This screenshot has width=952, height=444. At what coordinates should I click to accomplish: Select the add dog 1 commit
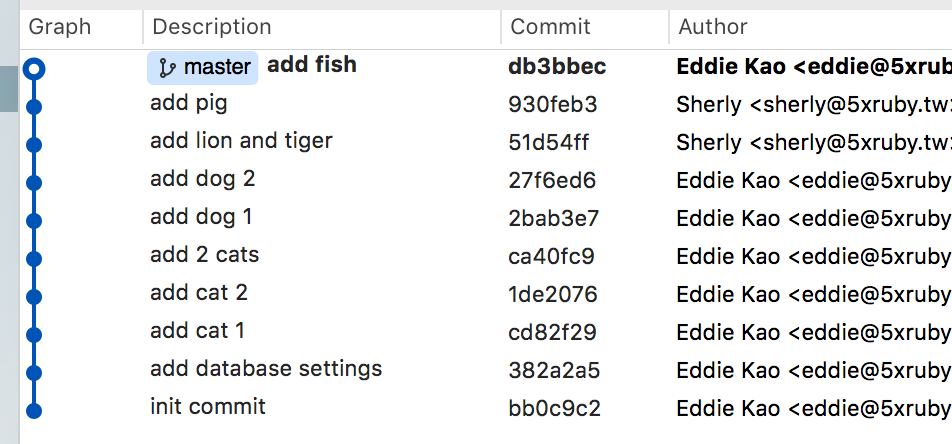coord(201,217)
